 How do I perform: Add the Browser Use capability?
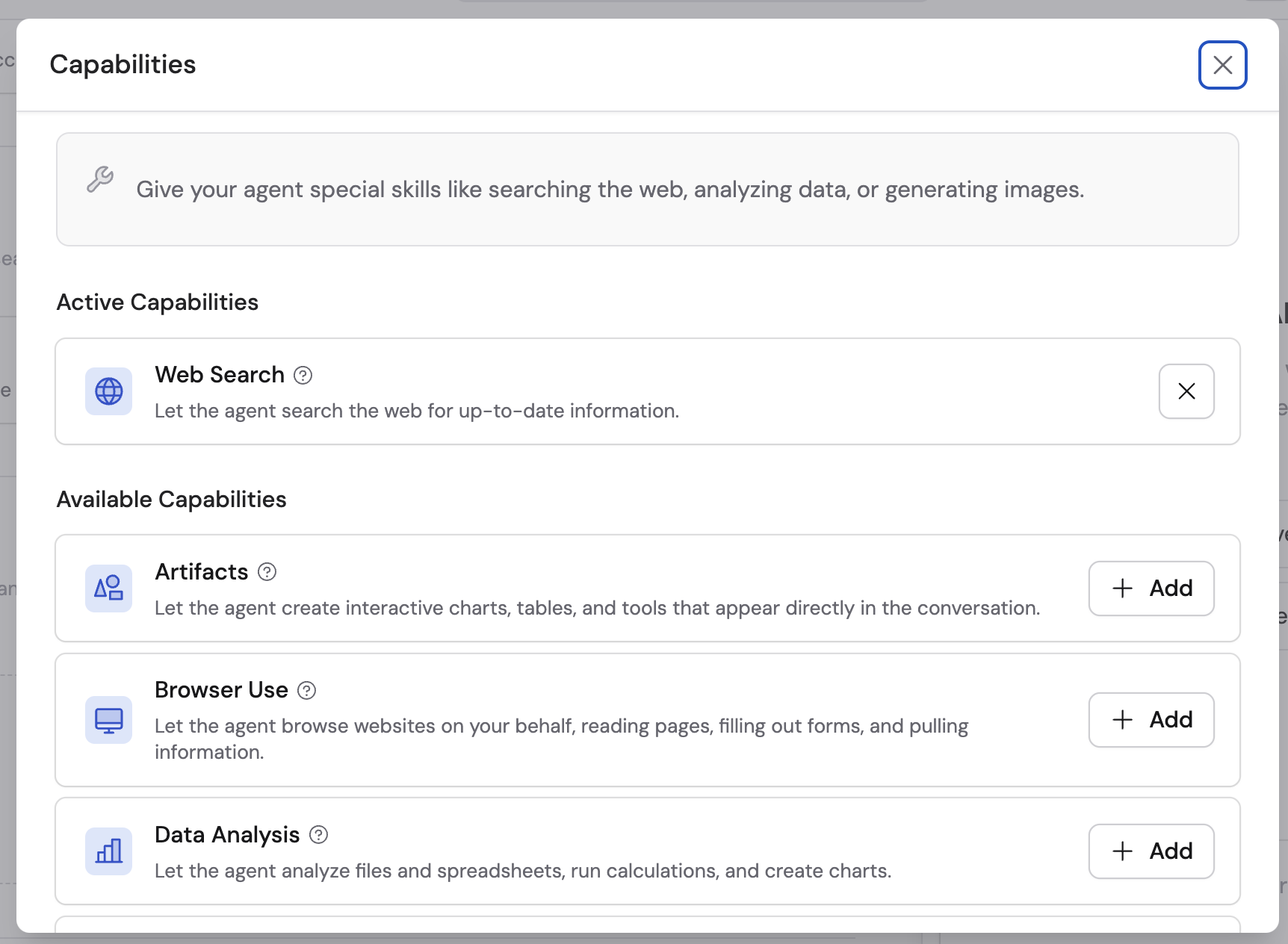click(x=1151, y=719)
